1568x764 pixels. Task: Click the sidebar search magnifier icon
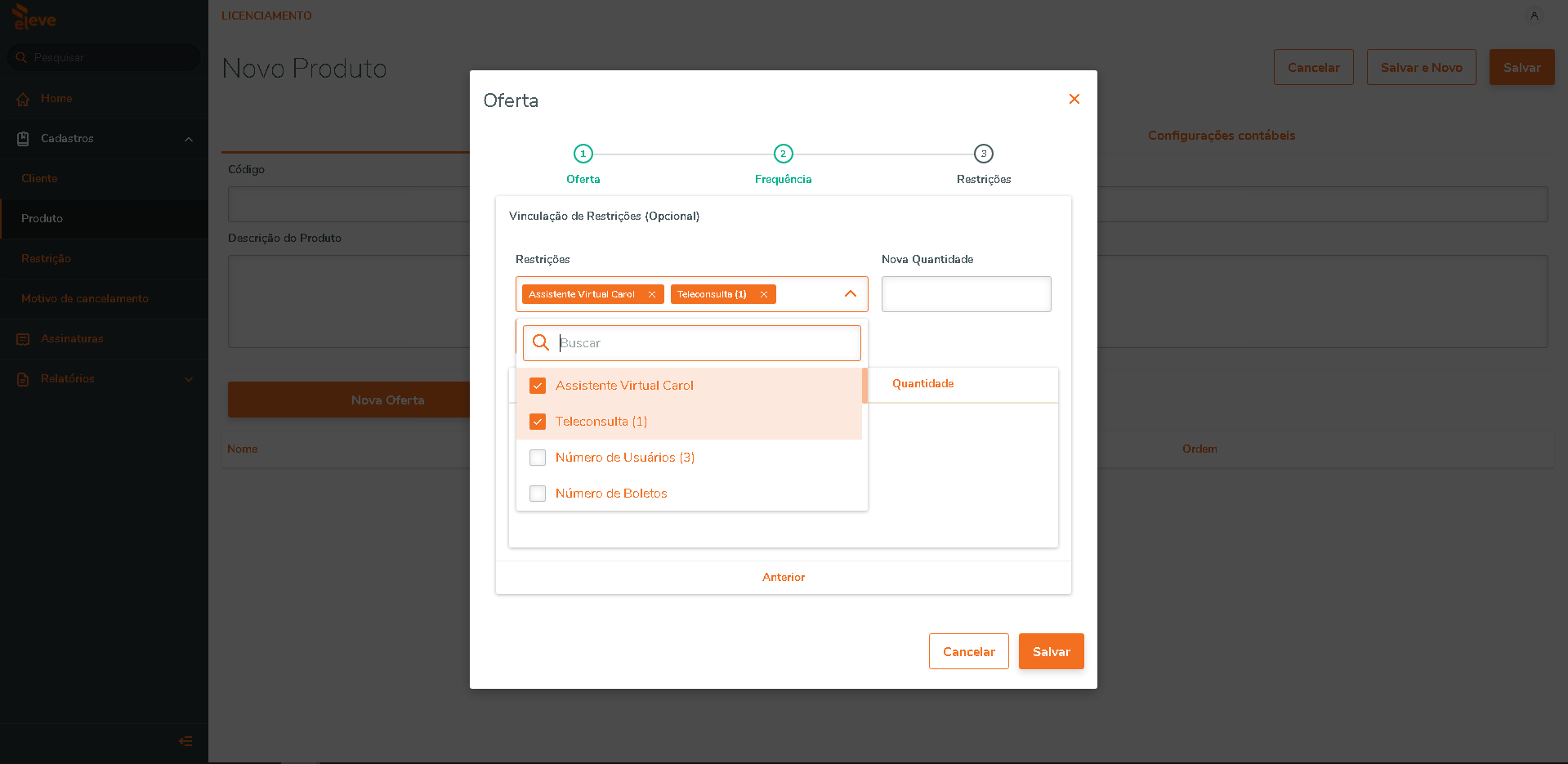pyautogui.click(x=21, y=57)
